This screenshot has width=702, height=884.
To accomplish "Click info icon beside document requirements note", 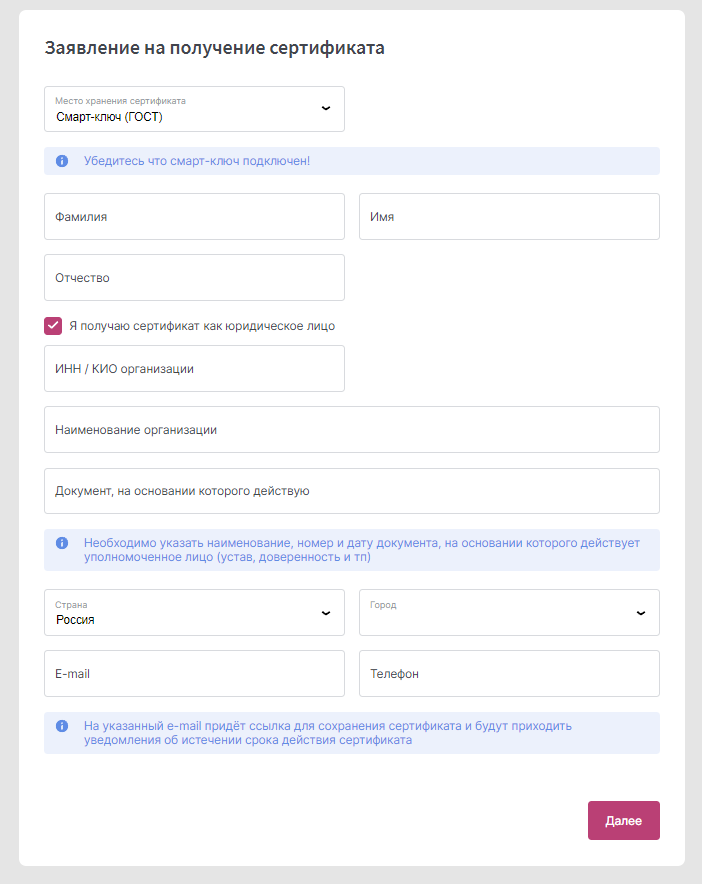I will coord(62,543).
